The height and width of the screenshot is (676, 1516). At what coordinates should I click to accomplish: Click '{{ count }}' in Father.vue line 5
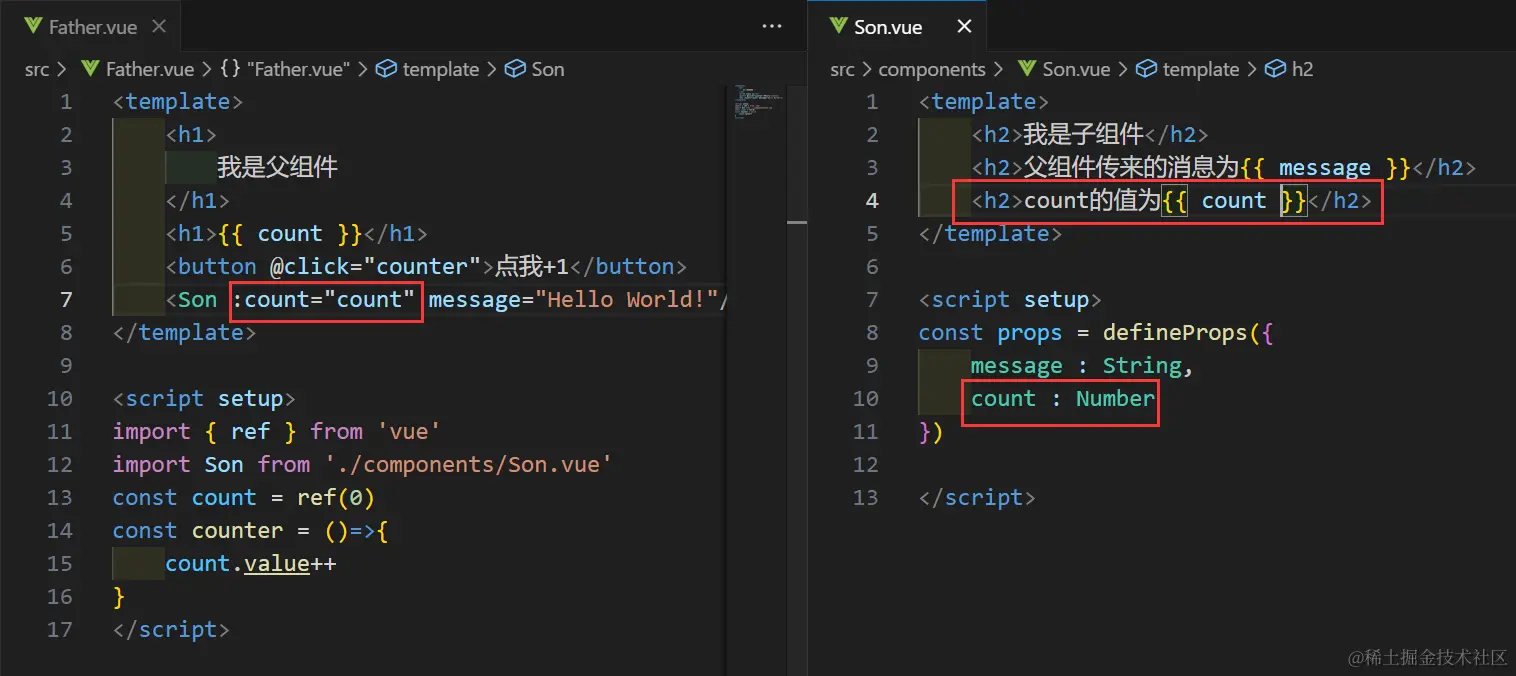click(289, 233)
